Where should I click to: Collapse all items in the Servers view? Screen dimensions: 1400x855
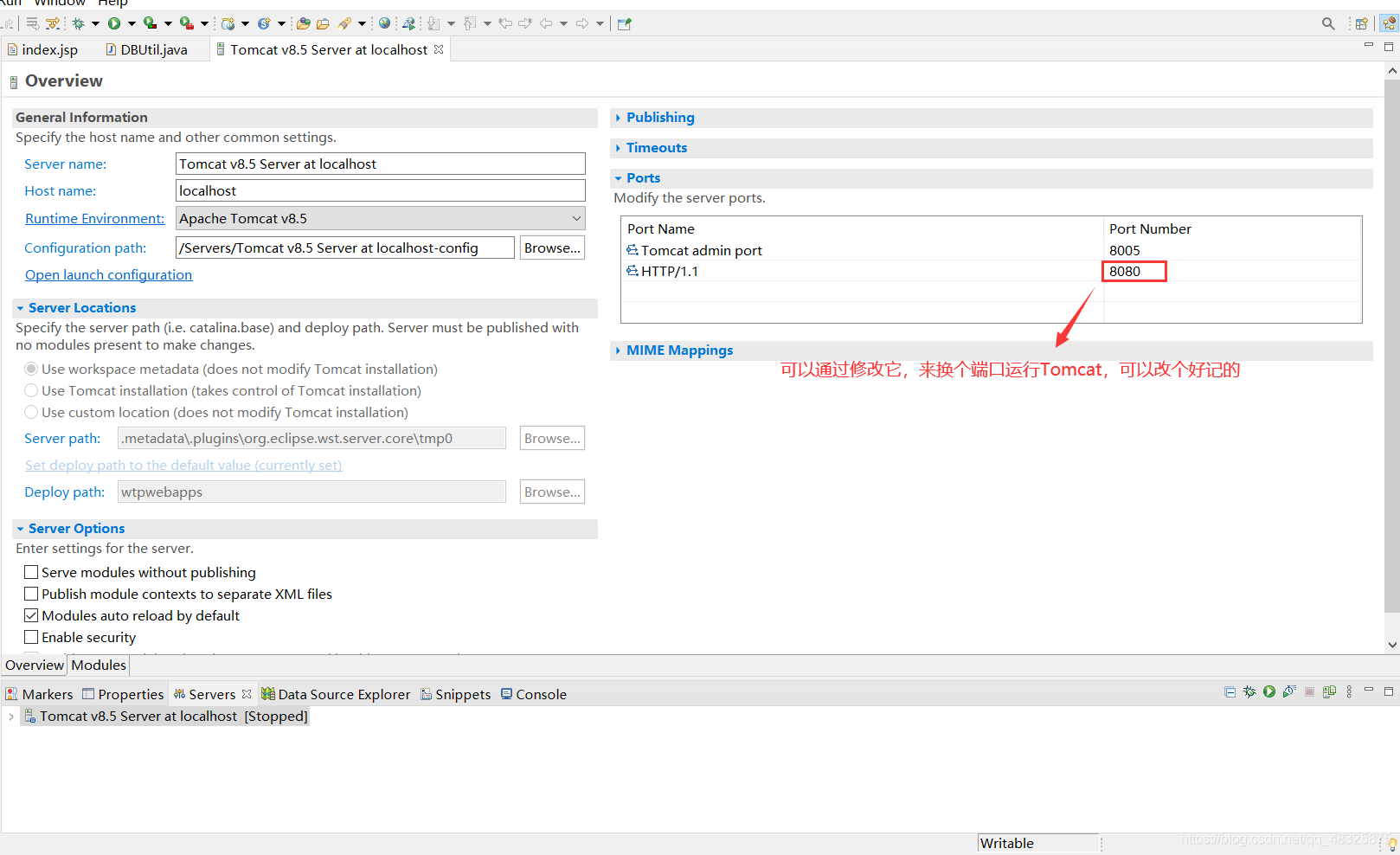[x=1230, y=691]
